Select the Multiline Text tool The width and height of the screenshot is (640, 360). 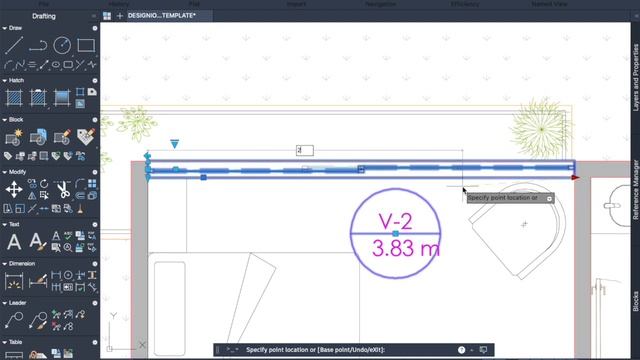click(x=14, y=242)
